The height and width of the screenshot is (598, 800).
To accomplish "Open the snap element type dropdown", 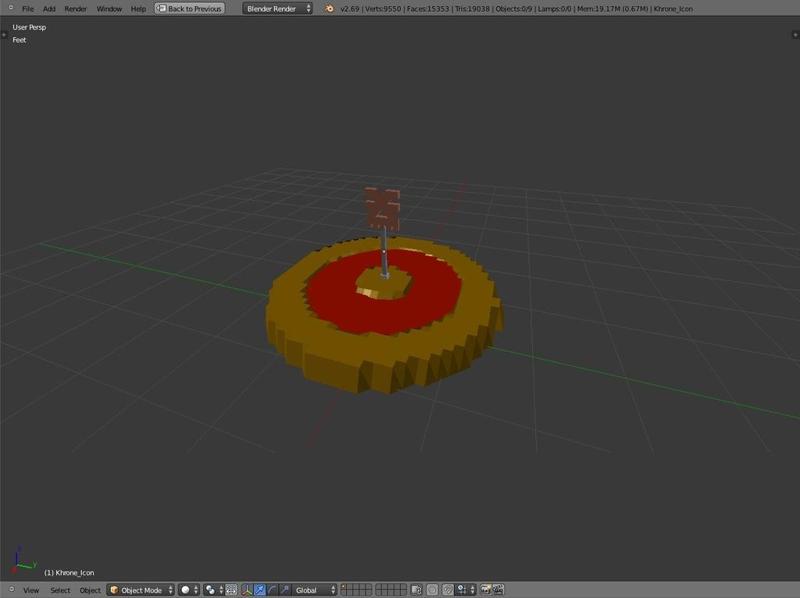I will pos(466,590).
